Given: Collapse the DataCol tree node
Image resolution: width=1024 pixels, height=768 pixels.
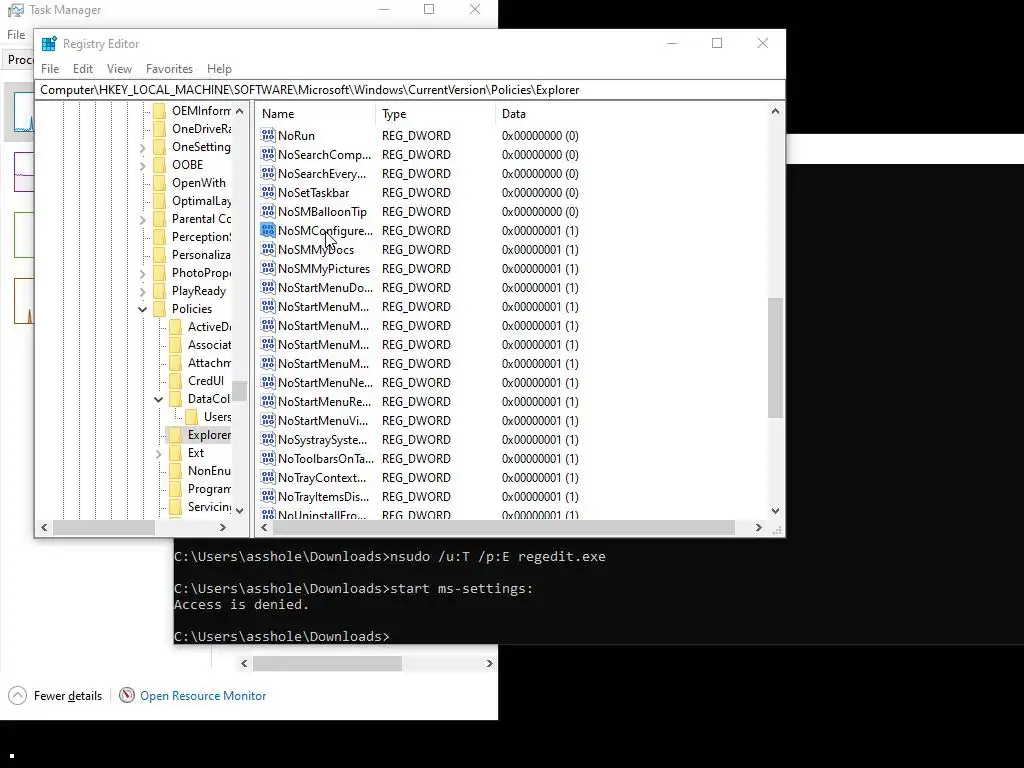Looking at the screenshot, I should click(x=158, y=399).
